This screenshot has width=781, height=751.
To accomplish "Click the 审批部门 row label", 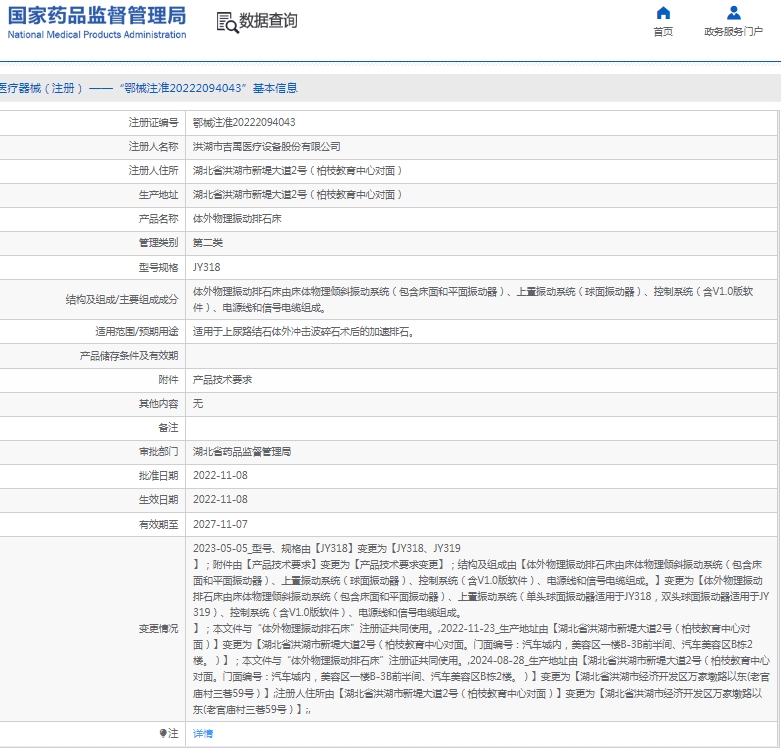I will 158,452.
